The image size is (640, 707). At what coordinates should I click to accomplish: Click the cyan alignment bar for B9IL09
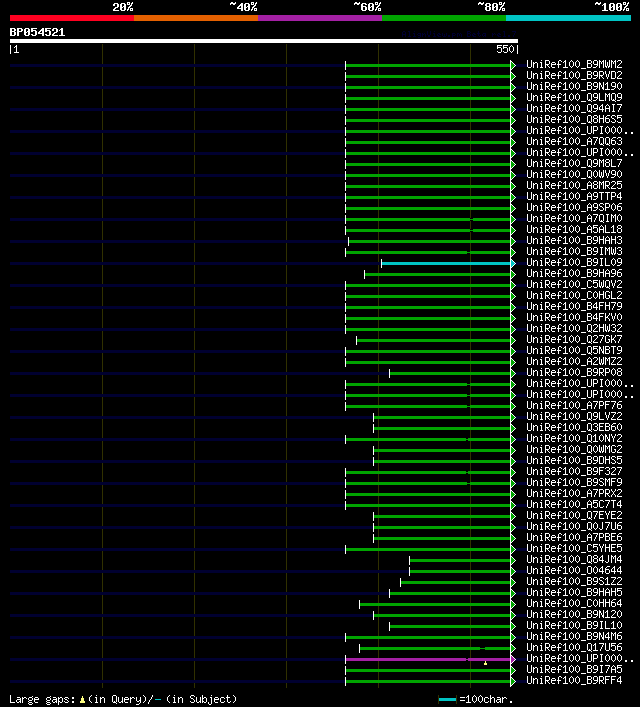446,263
